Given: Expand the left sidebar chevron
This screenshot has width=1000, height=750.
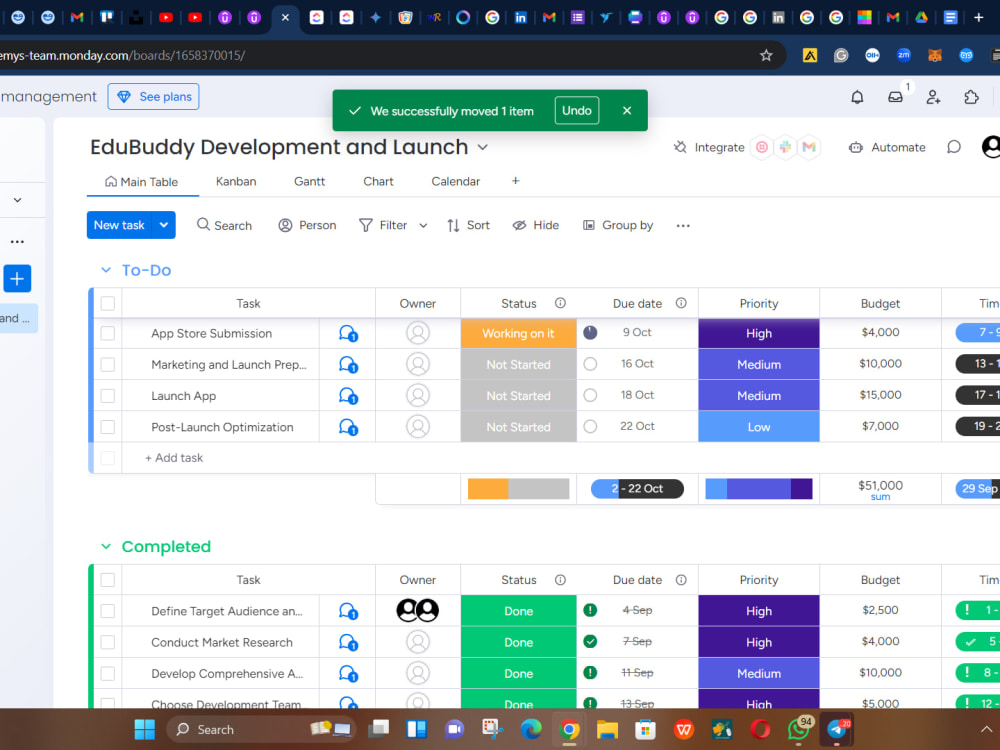Looking at the screenshot, I should (18, 200).
